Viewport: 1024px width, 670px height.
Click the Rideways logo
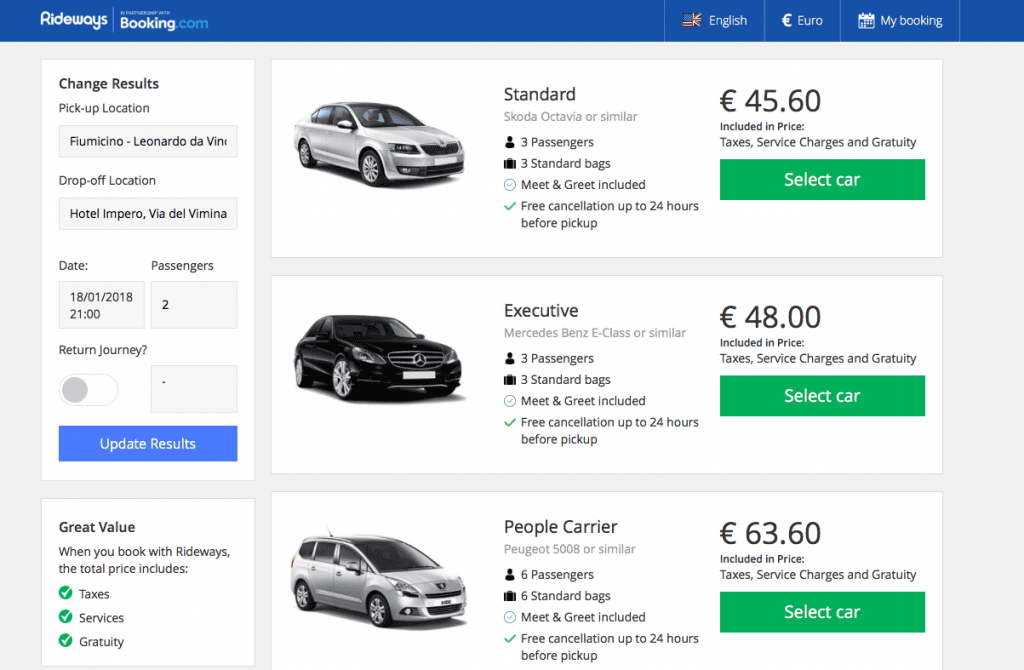pyautogui.click(x=74, y=20)
